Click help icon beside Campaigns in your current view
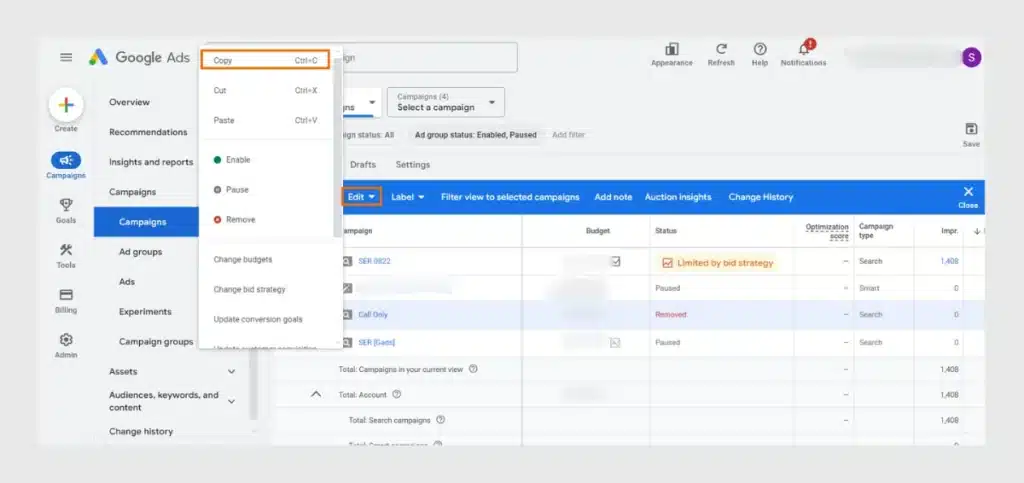 473,369
